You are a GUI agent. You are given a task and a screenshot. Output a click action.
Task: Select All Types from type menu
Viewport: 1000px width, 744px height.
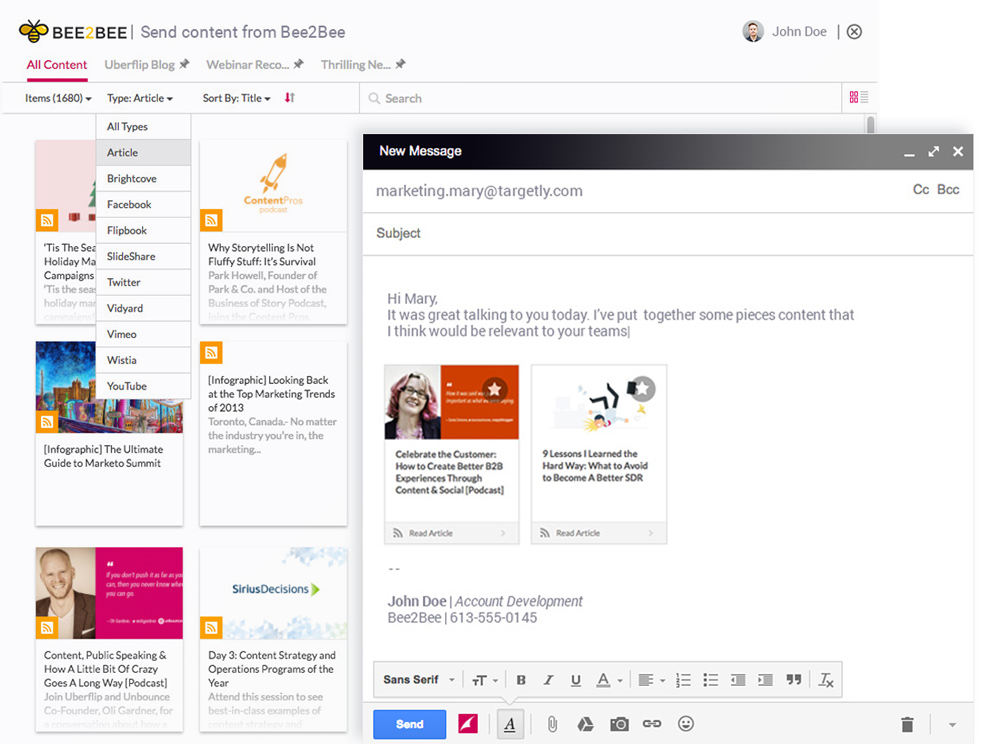pos(143,127)
